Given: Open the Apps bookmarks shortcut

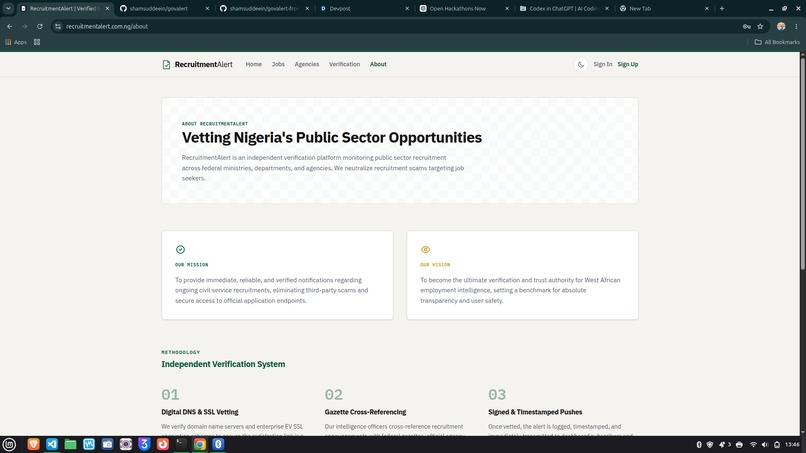Looking at the screenshot, I should pyautogui.click(x=16, y=42).
